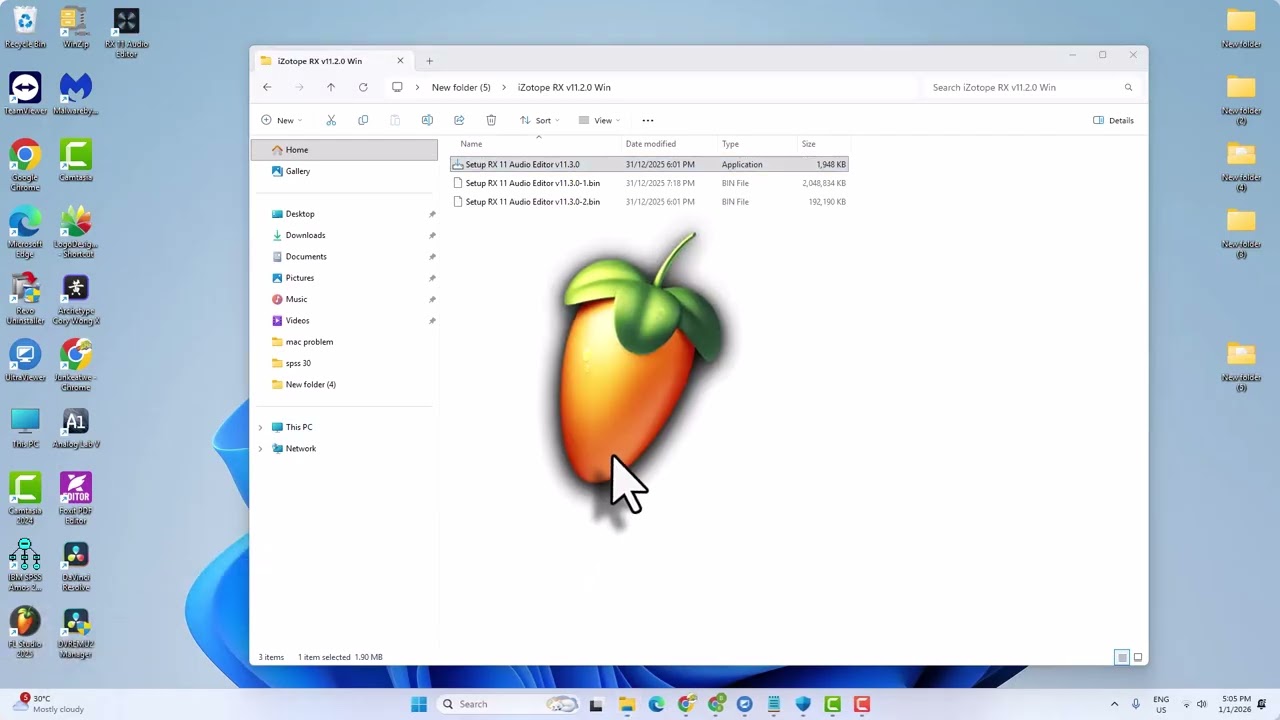Add a new Explorer tab
Viewport: 1280px width, 720px height.
(x=429, y=61)
